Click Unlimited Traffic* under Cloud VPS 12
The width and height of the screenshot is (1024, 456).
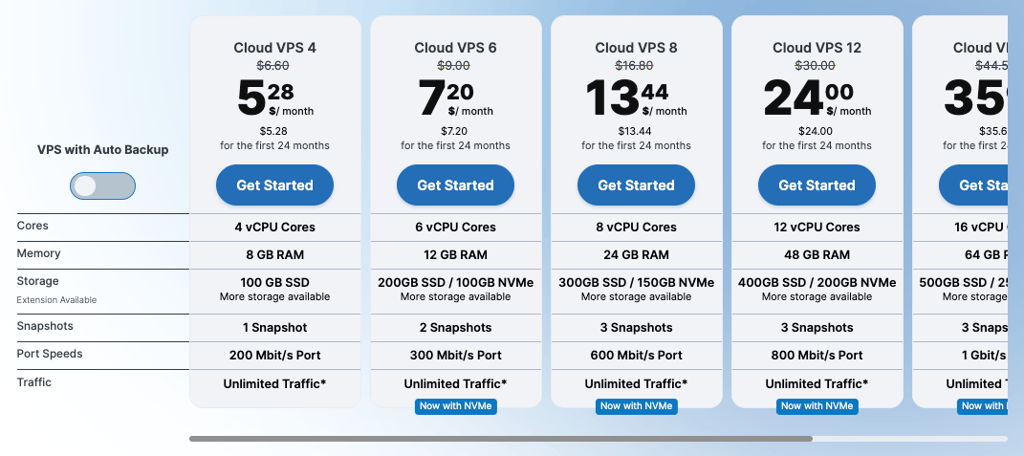(816, 383)
